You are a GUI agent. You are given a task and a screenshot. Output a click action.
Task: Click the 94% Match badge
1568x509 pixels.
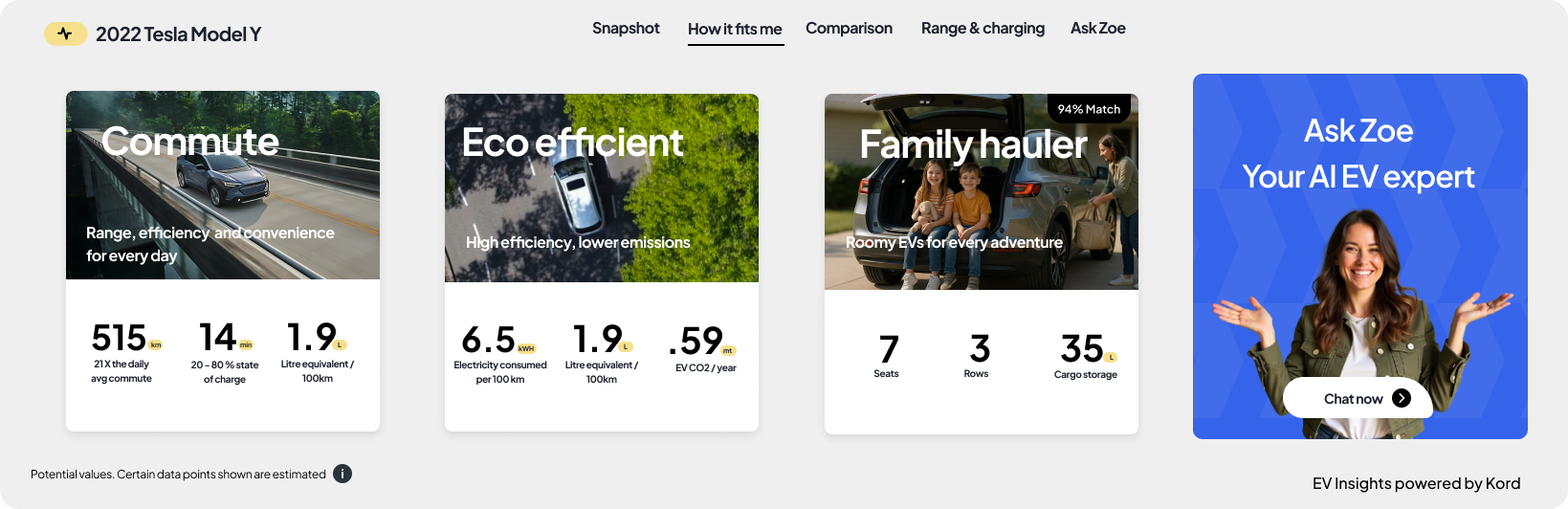pyautogui.click(x=1089, y=109)
